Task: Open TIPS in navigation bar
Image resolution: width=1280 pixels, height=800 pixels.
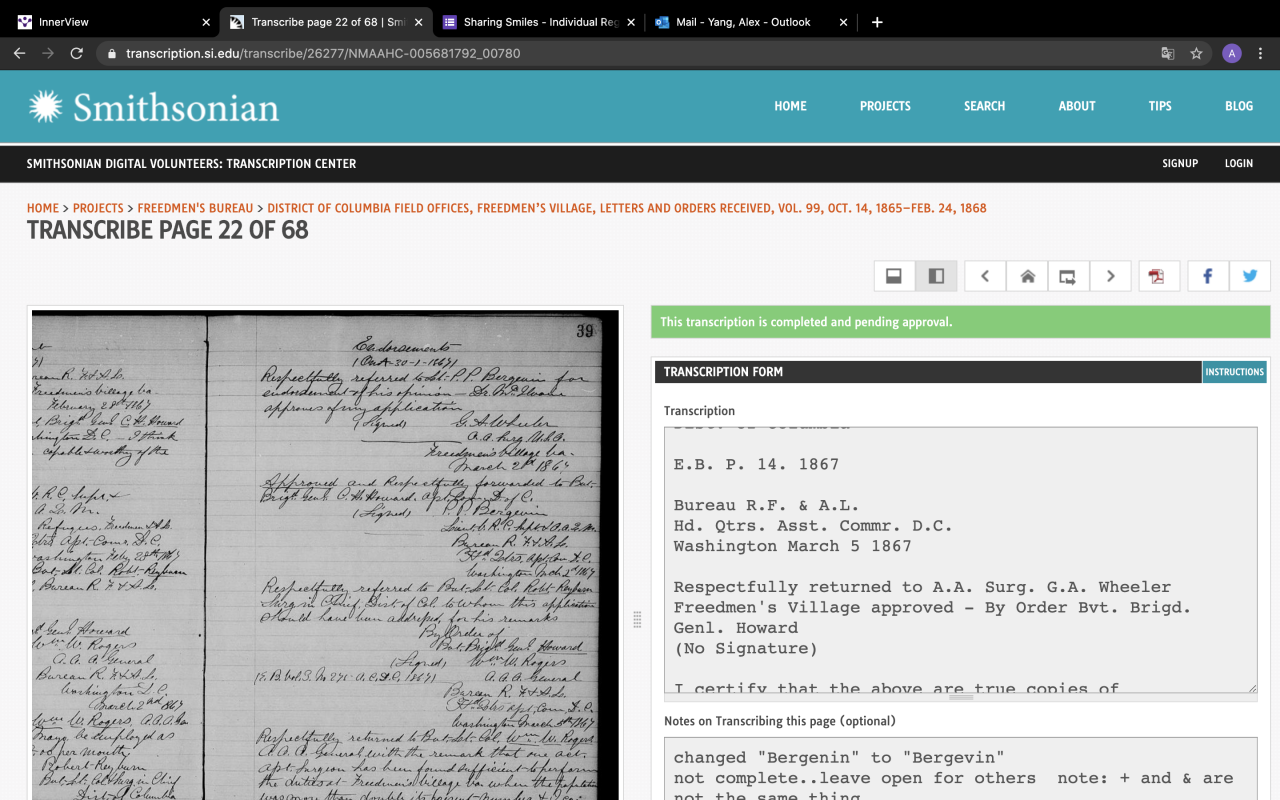Action: tap(1160, 106)
